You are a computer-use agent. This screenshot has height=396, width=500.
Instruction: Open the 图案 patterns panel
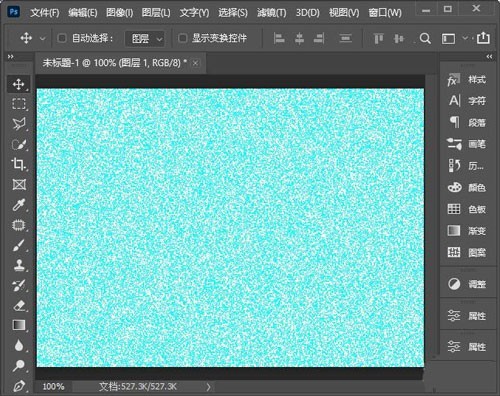coord(467,252)
